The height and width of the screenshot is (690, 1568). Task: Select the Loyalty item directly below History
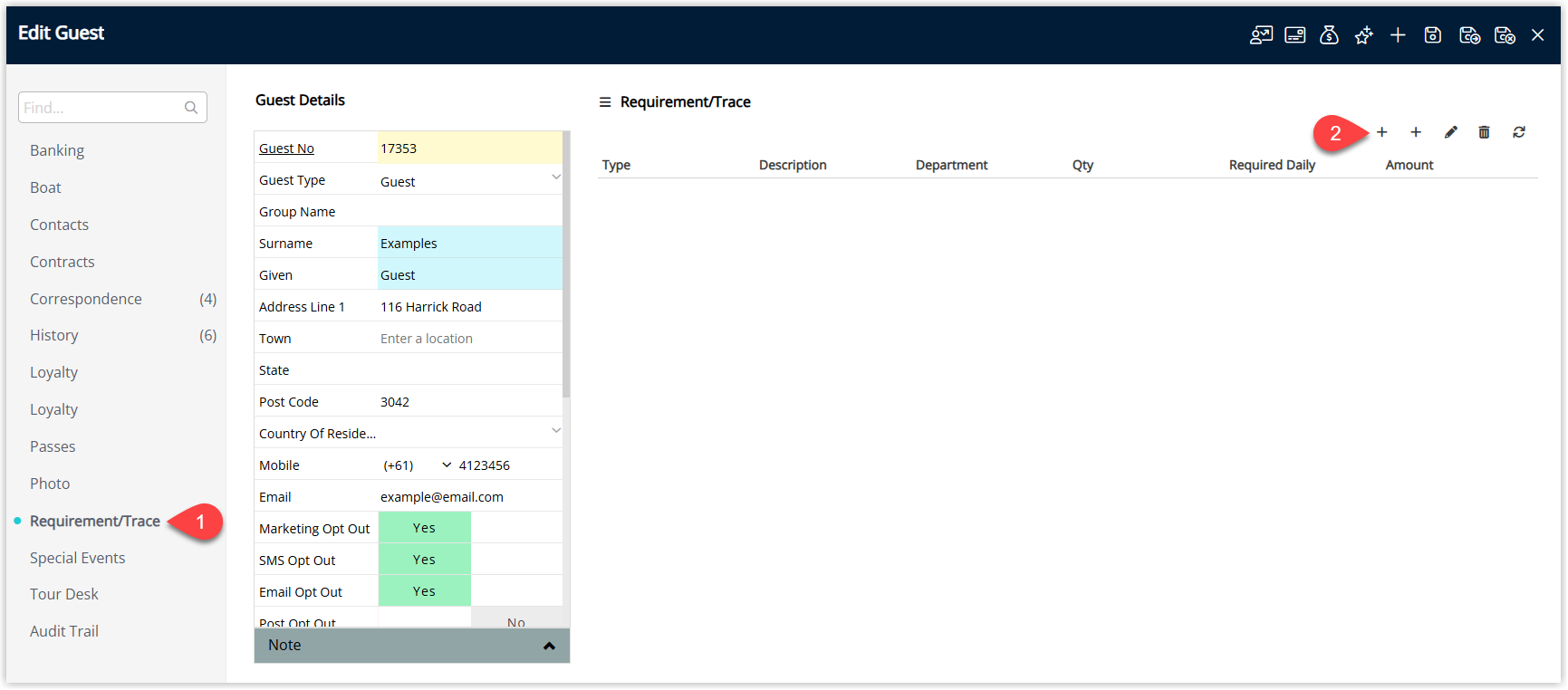point(53,372)
